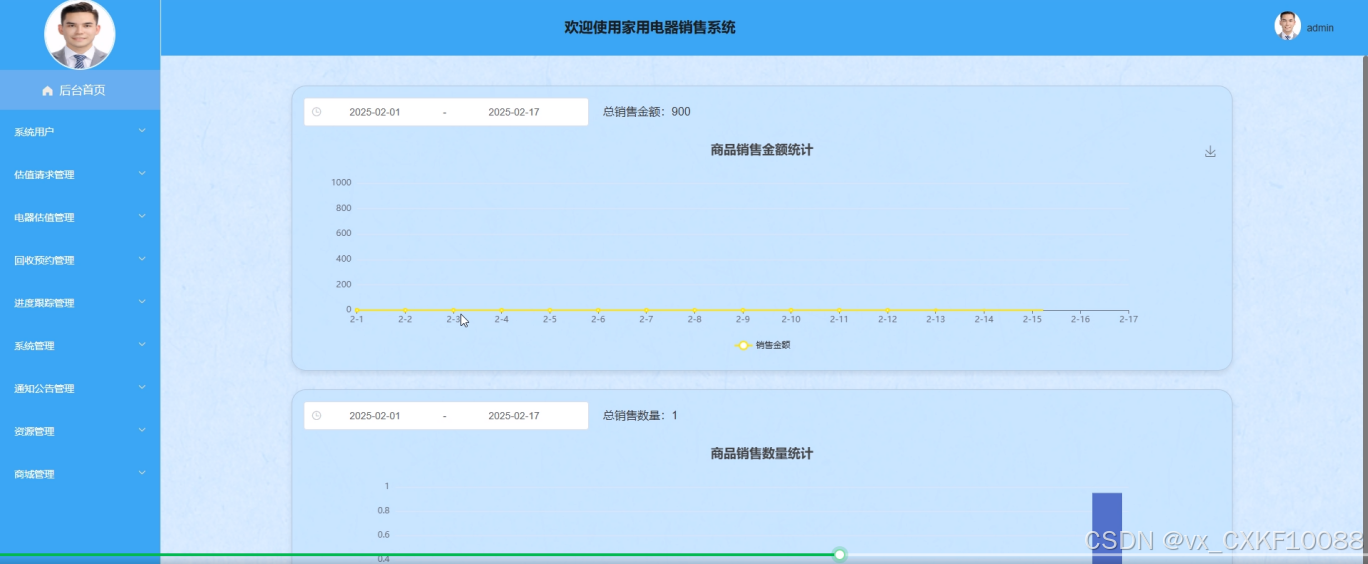Open the 系统用户 menu label
Image resolution: width=1368 pixels, height=564 pixels.
(x=34, y=132)
